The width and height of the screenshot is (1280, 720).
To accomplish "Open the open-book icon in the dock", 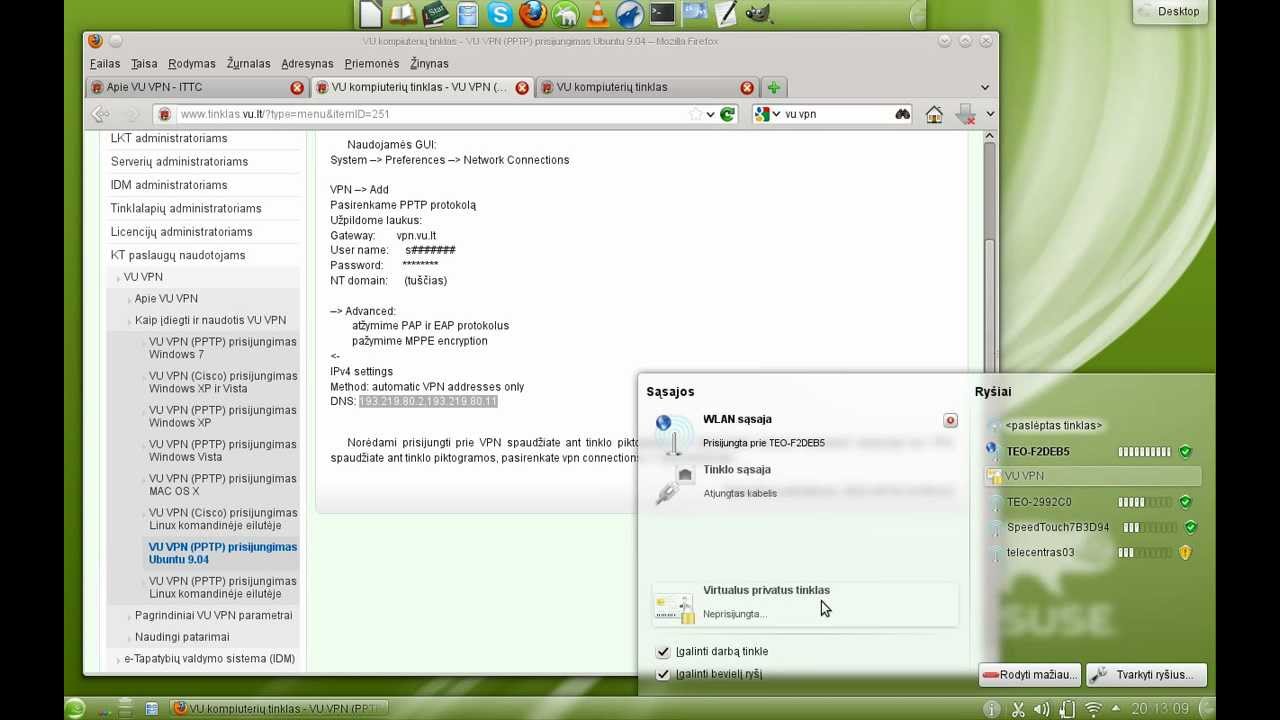I will [402, 14].
